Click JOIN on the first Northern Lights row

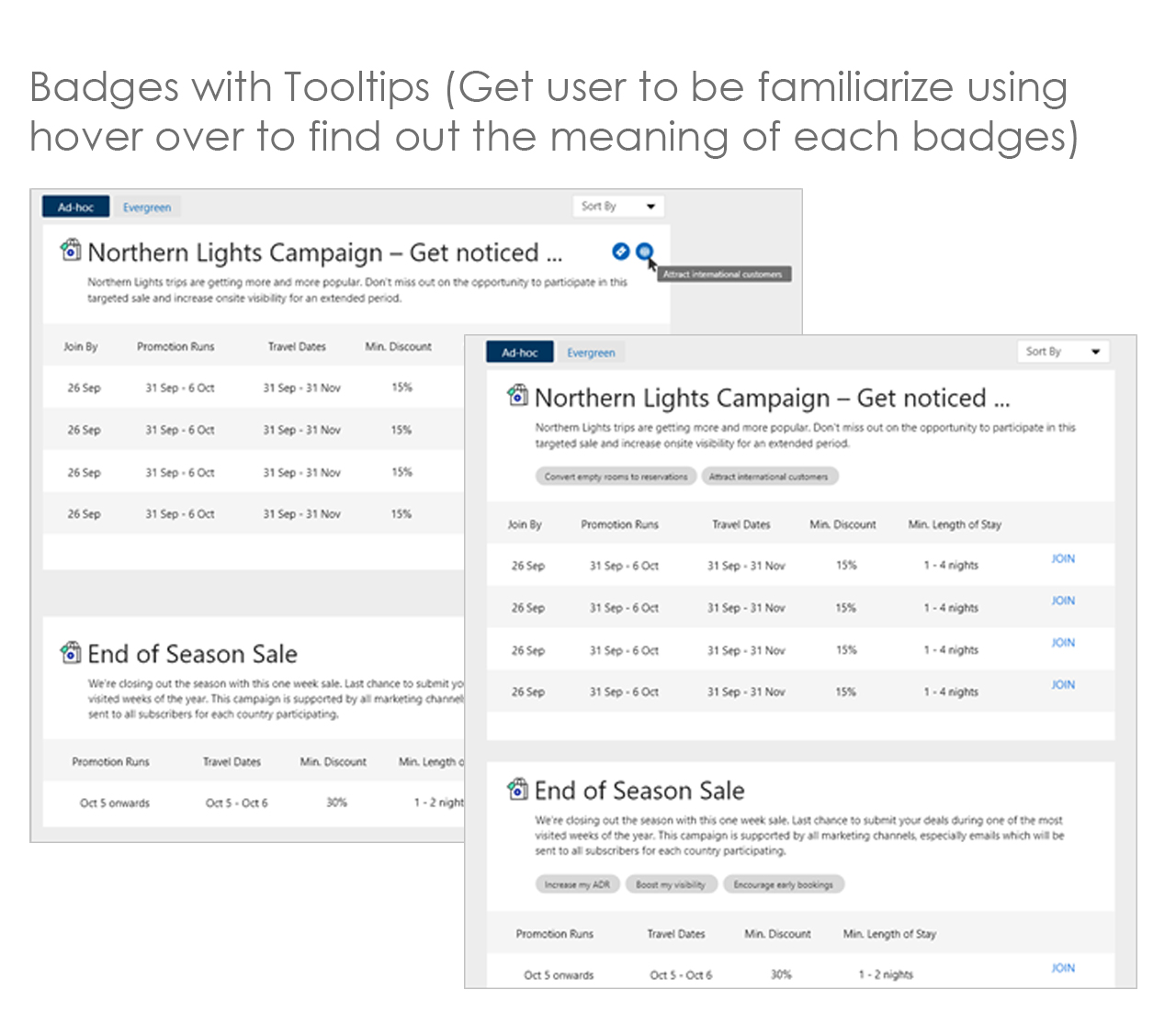point(1063,558)
